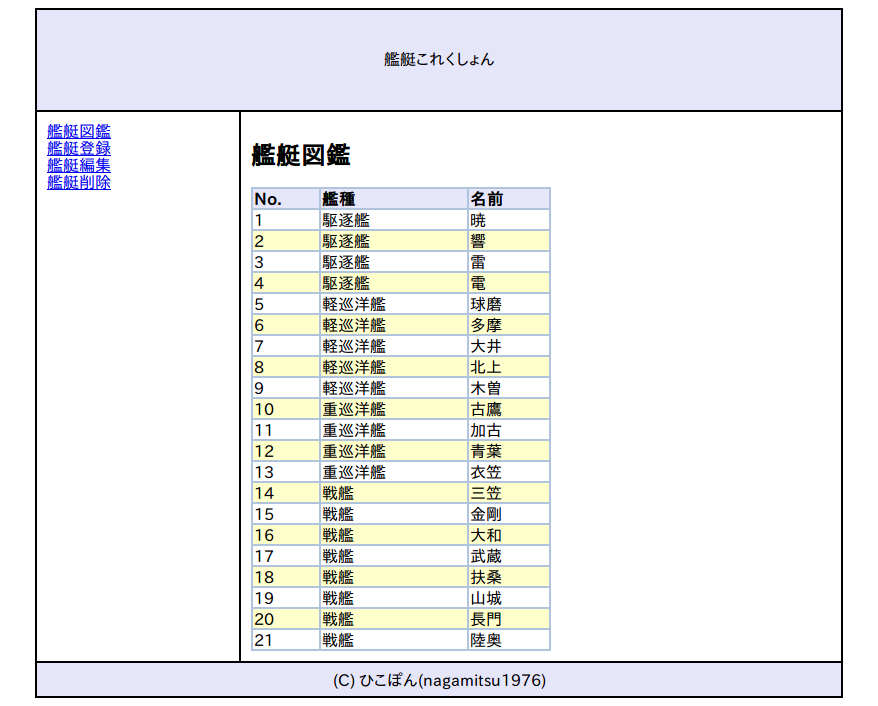Select the name cell 武蔵
The height and width of the screenshot is (706, 878).
pyautogui.click(x=508, y=556)
